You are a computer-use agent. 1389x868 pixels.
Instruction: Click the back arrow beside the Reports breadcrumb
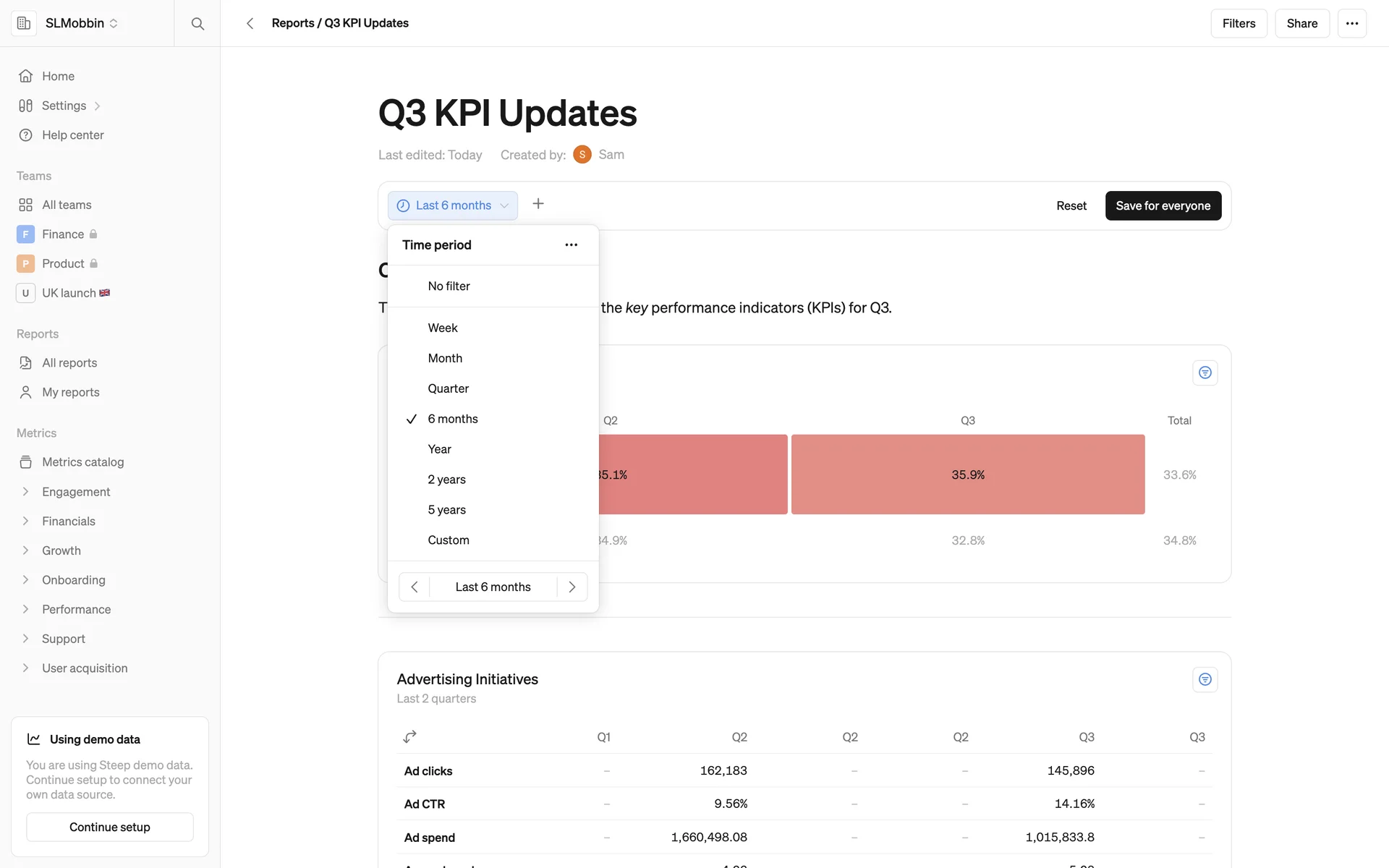[x=250, y=23]
